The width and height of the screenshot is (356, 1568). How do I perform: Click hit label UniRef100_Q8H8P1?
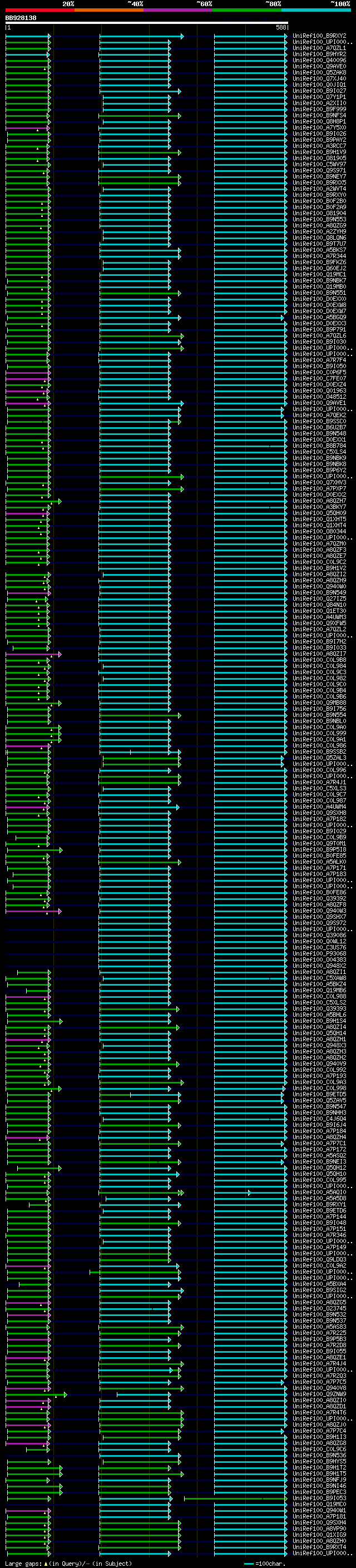319,121
